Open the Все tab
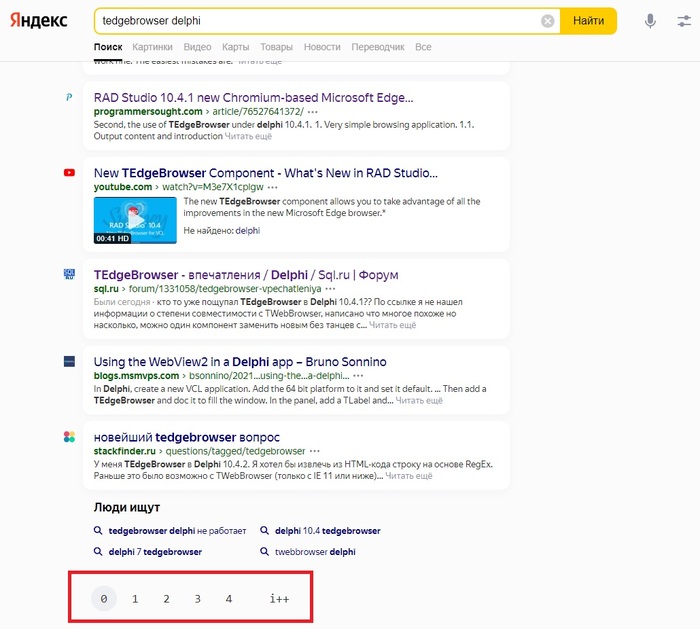The height and width of the screenshot is (629, 700). click(423, 47)
